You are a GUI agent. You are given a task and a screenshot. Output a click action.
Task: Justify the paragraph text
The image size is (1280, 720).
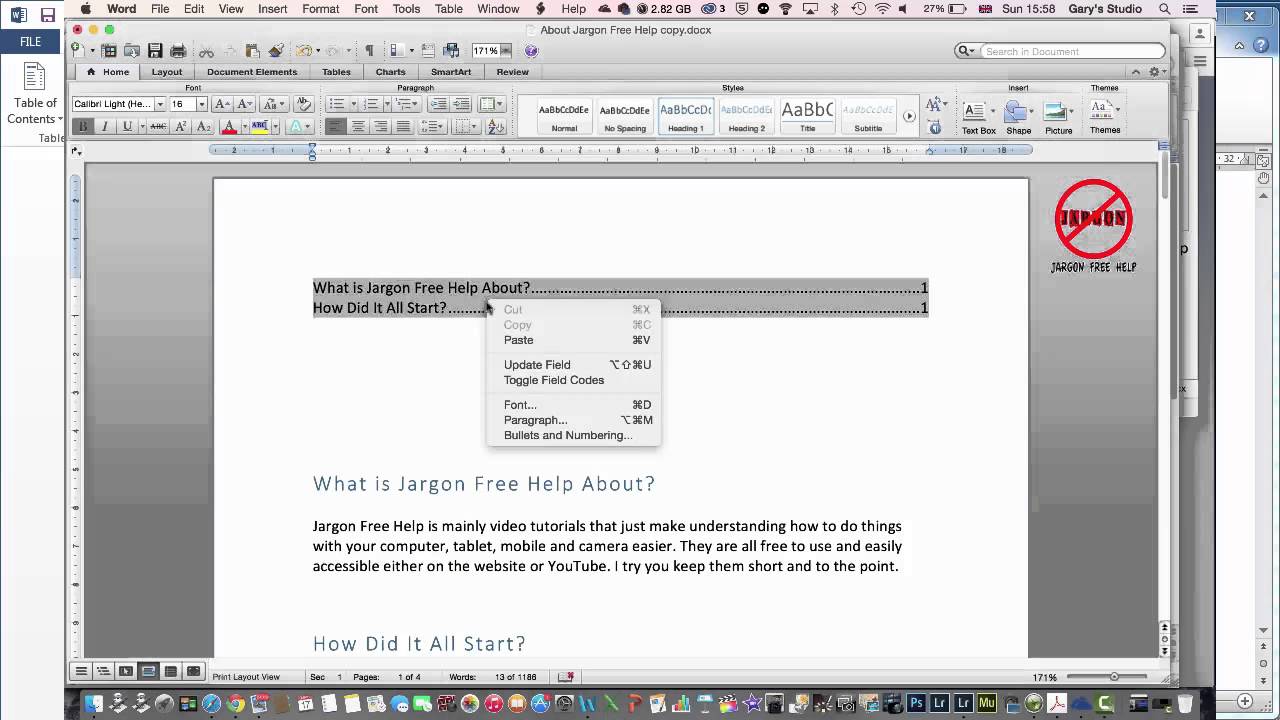(x=403, y=127)
